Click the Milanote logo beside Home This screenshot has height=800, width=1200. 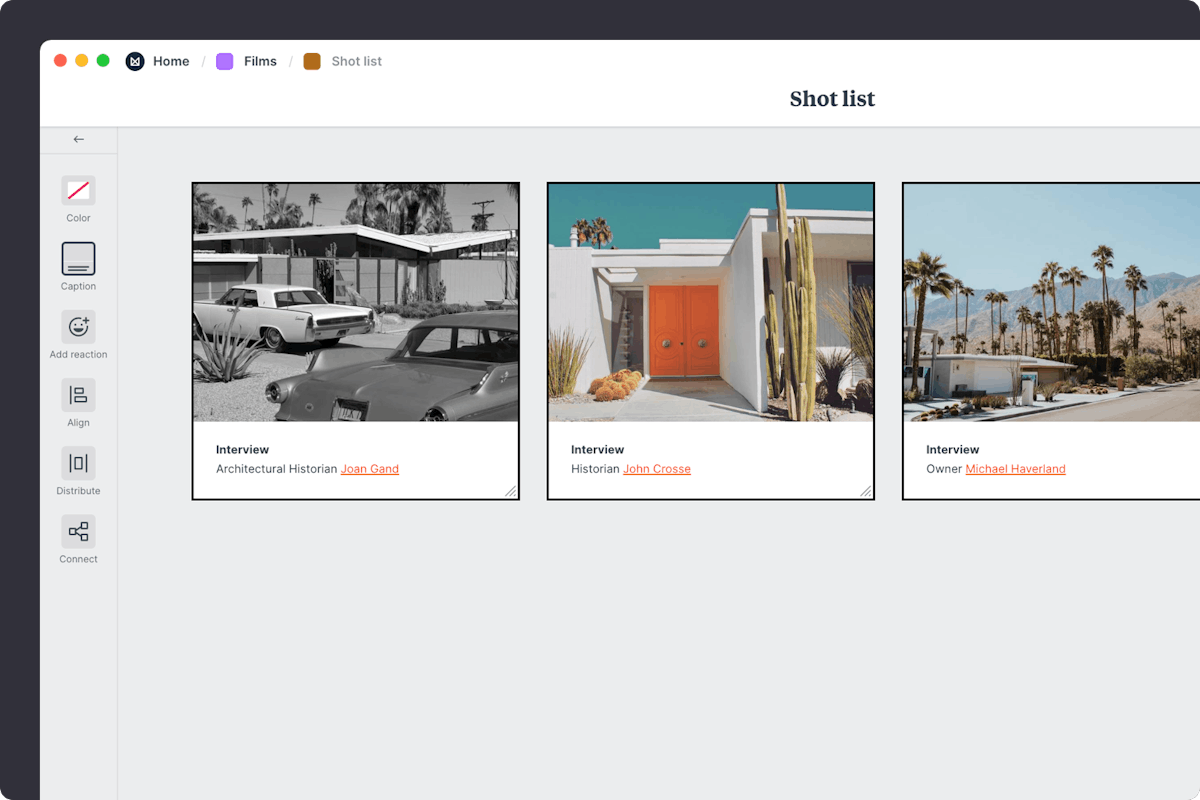click(135, 61)
